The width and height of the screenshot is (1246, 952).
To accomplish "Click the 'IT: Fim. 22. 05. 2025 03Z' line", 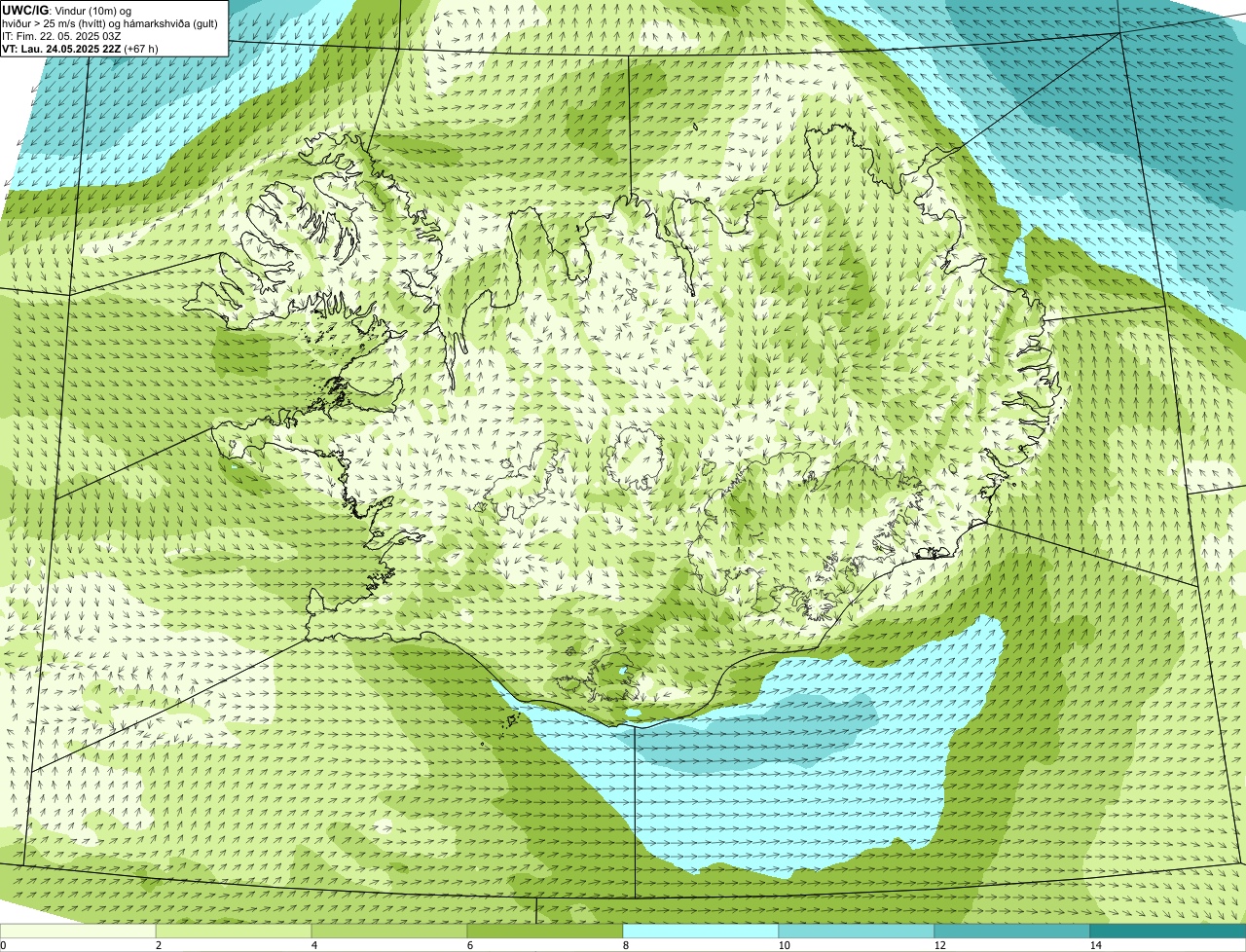I will [61, 36].
